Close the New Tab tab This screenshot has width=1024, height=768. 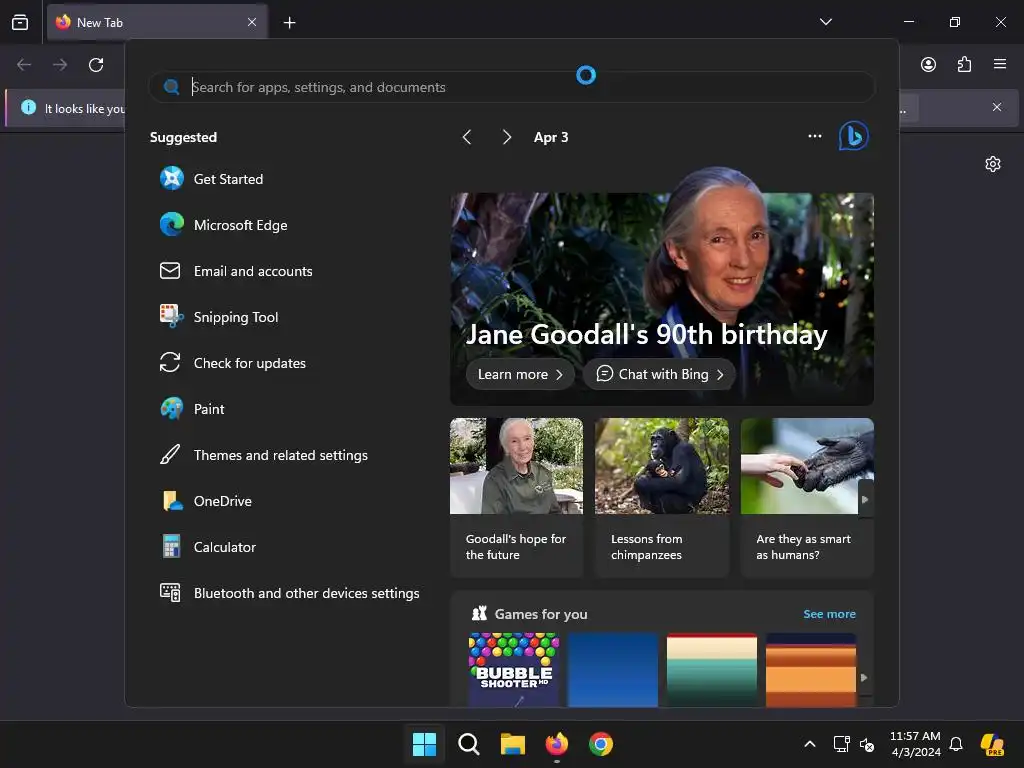point(252,22)
